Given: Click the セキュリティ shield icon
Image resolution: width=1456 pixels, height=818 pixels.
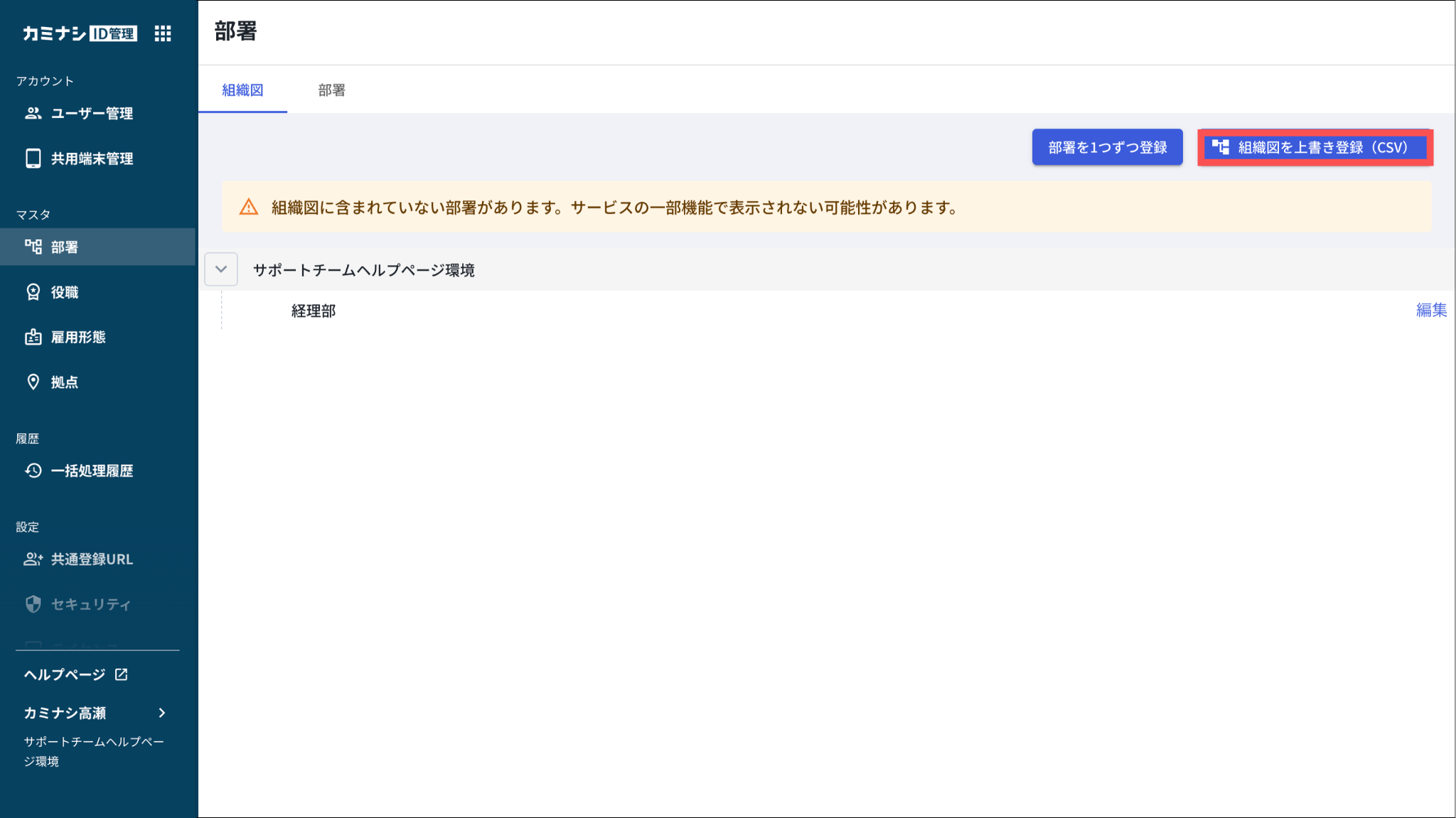Looking at the screenshot, I should point(33,604).
